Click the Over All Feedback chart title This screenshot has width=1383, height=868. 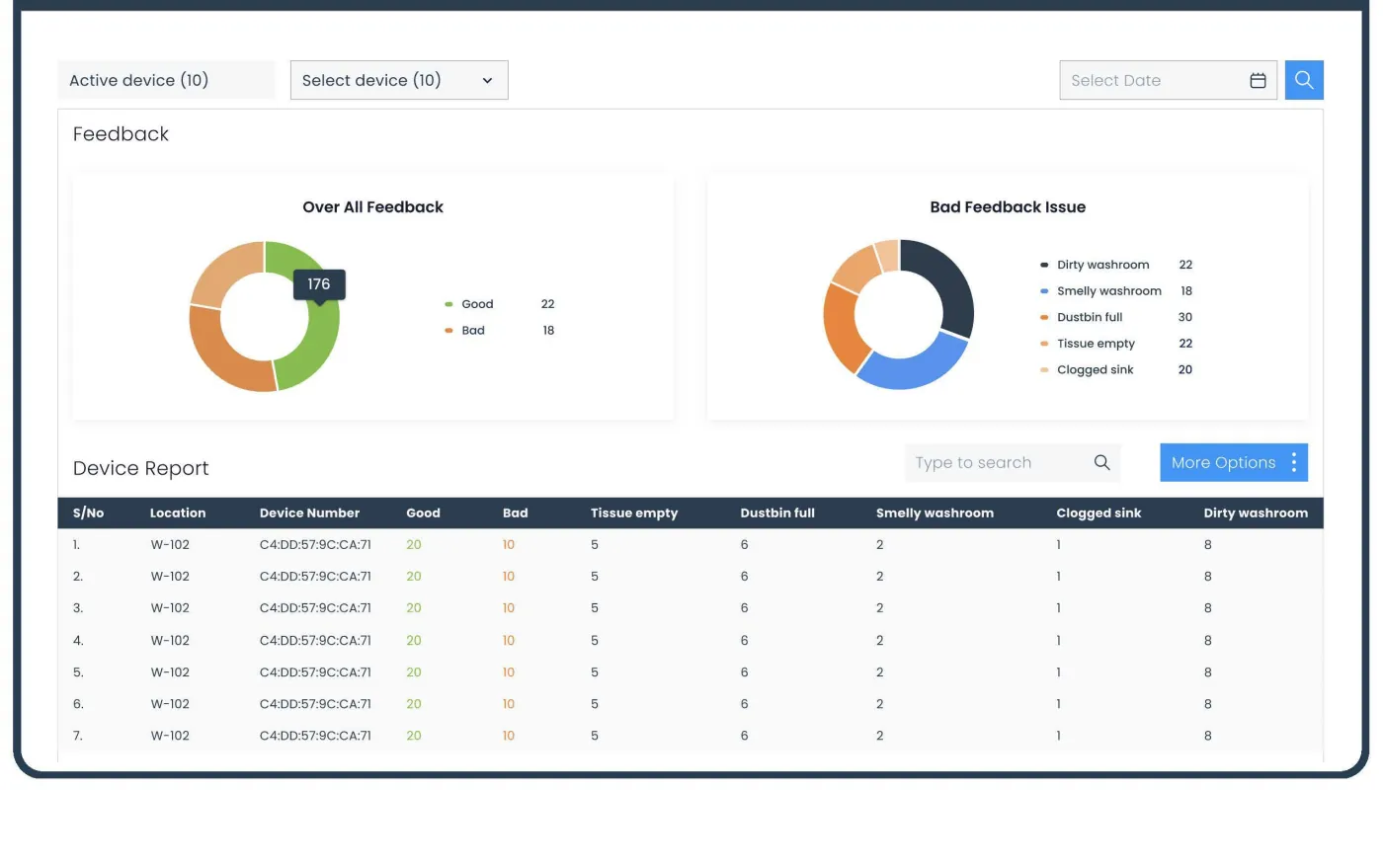pos(372,206)
